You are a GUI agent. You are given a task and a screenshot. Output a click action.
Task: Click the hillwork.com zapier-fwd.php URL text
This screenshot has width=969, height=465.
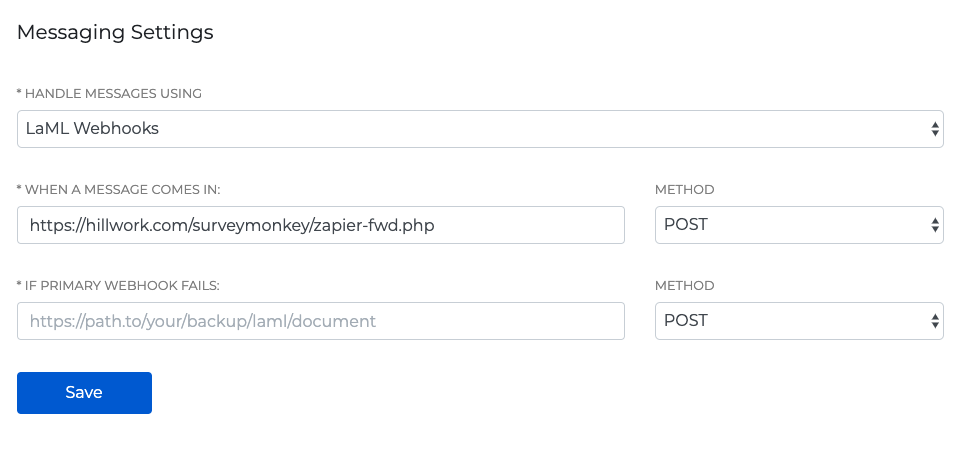click(x=232, y=226)
